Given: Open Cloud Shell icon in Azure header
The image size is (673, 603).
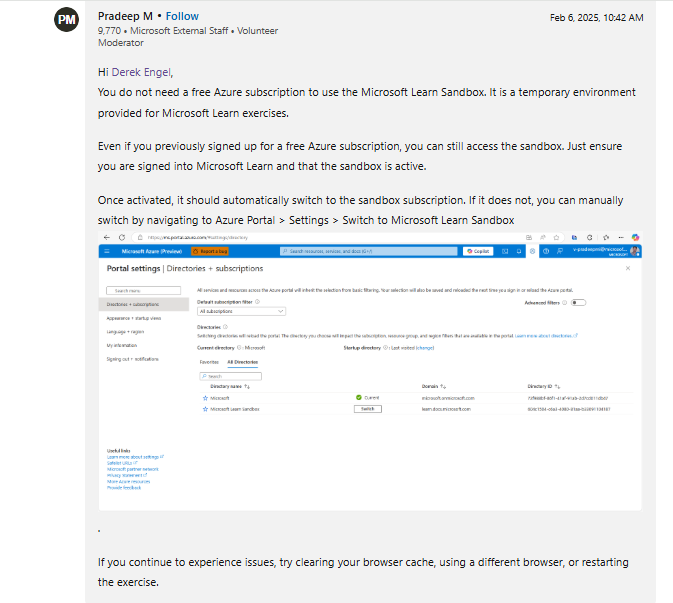Looking at the screenshot, I should tap(505, 251).
